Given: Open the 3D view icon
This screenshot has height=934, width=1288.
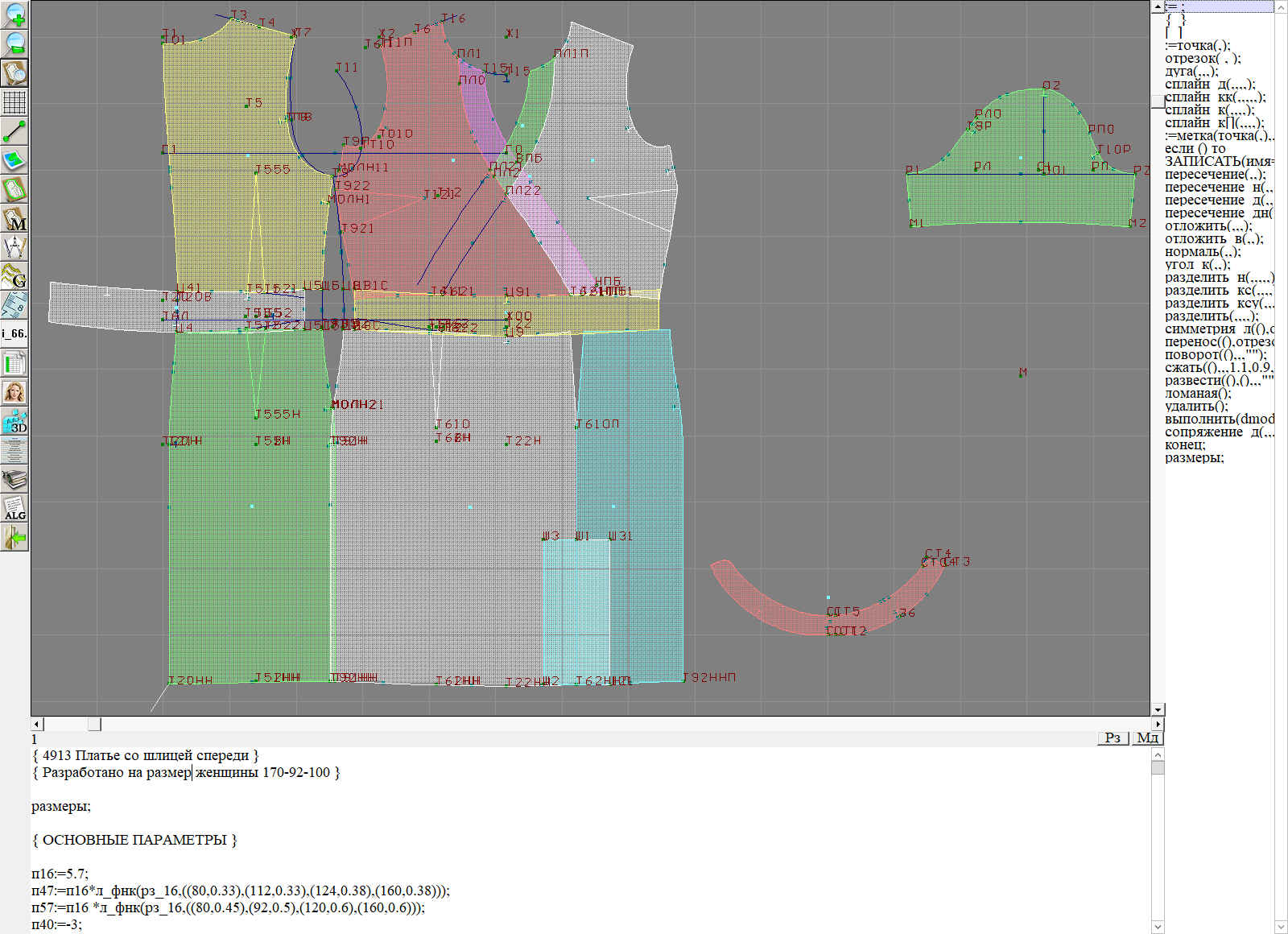Looking at the screenshot, I should 14,422.
